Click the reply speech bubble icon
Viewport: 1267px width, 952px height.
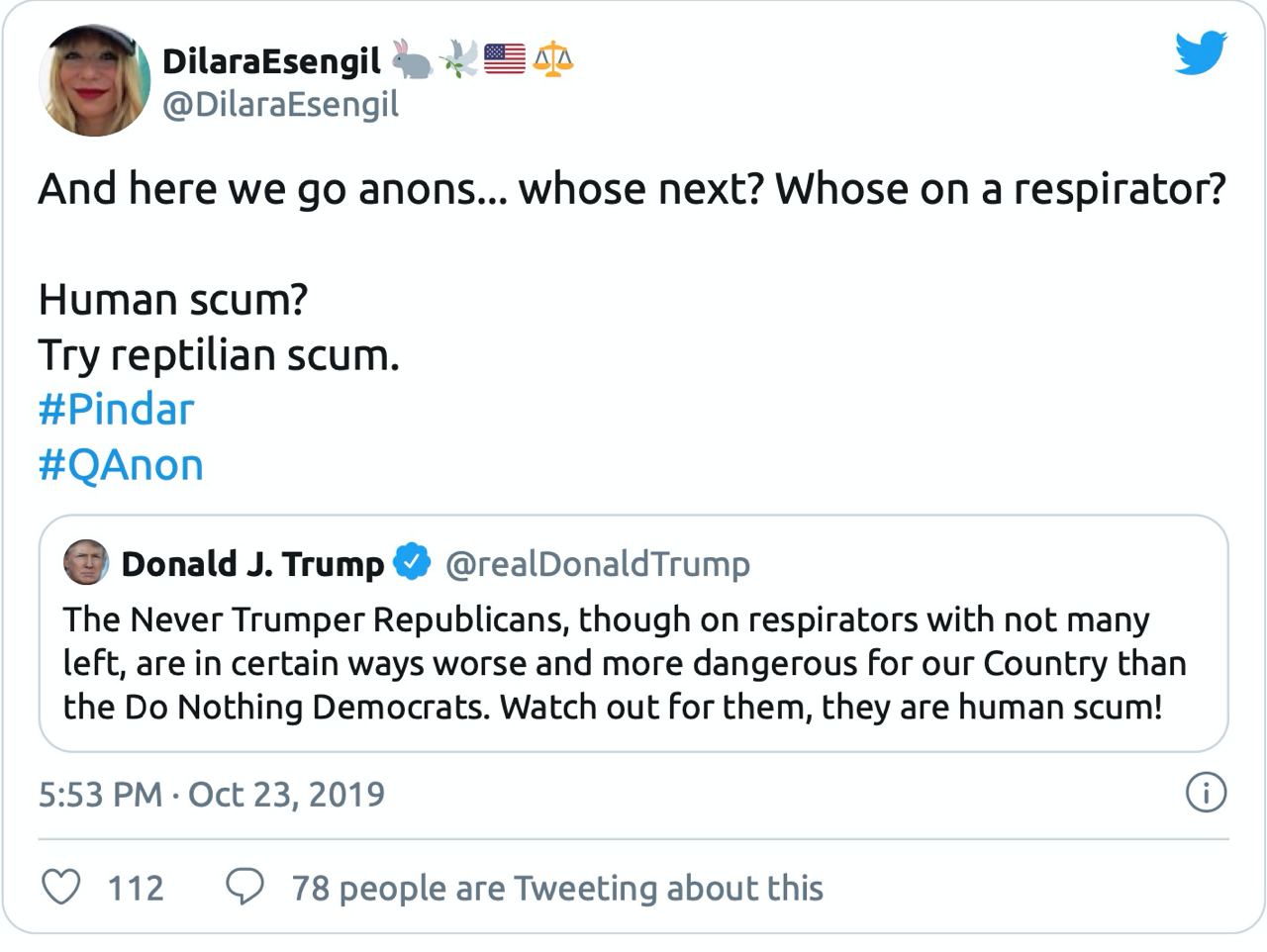click(x=244, y=887)
